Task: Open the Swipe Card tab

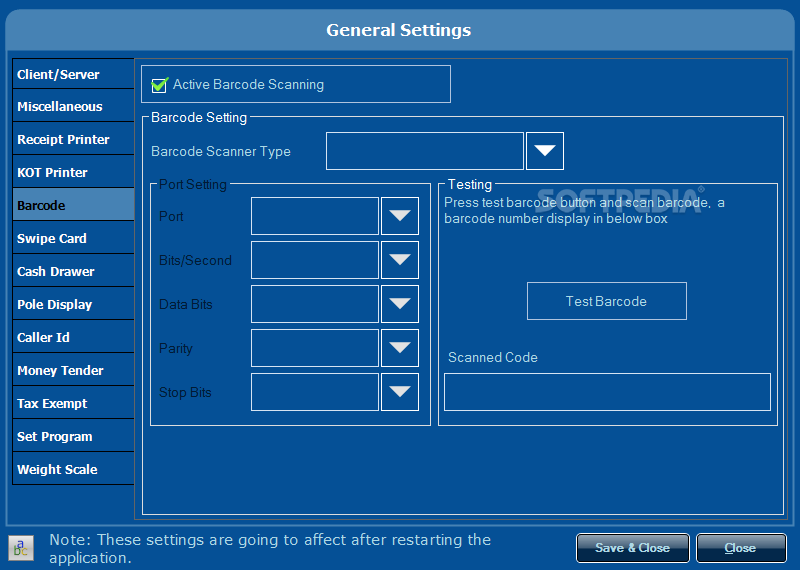Action: point(73,238)
